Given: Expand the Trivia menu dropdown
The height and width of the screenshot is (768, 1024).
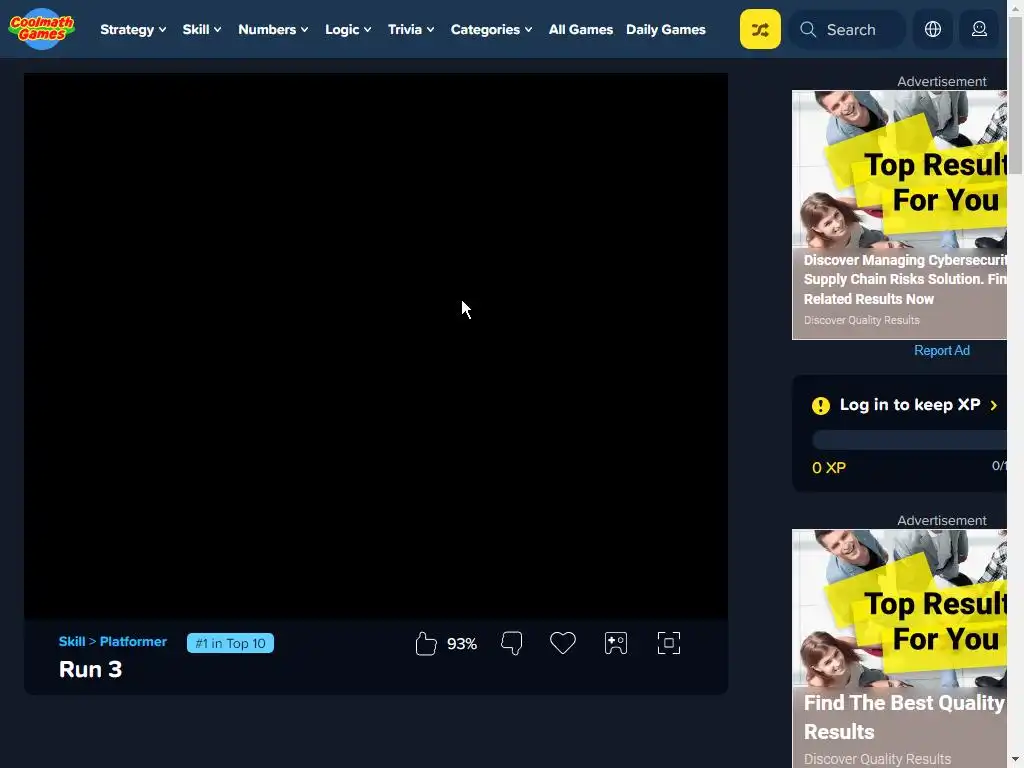Looking at the screenshot, I should click(411, 29).
